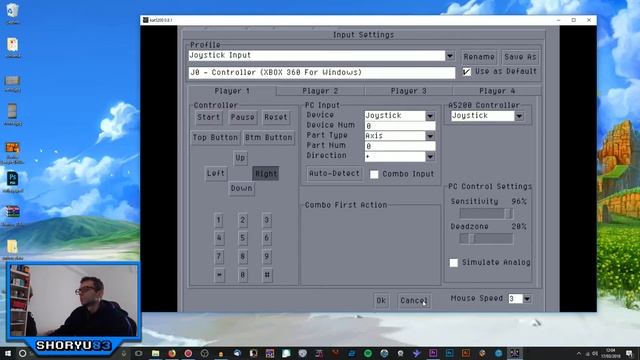The width and height of the screenshot is (640, 360).
Task: Open Task View on the taskbar
Action: tap(139, 353)
